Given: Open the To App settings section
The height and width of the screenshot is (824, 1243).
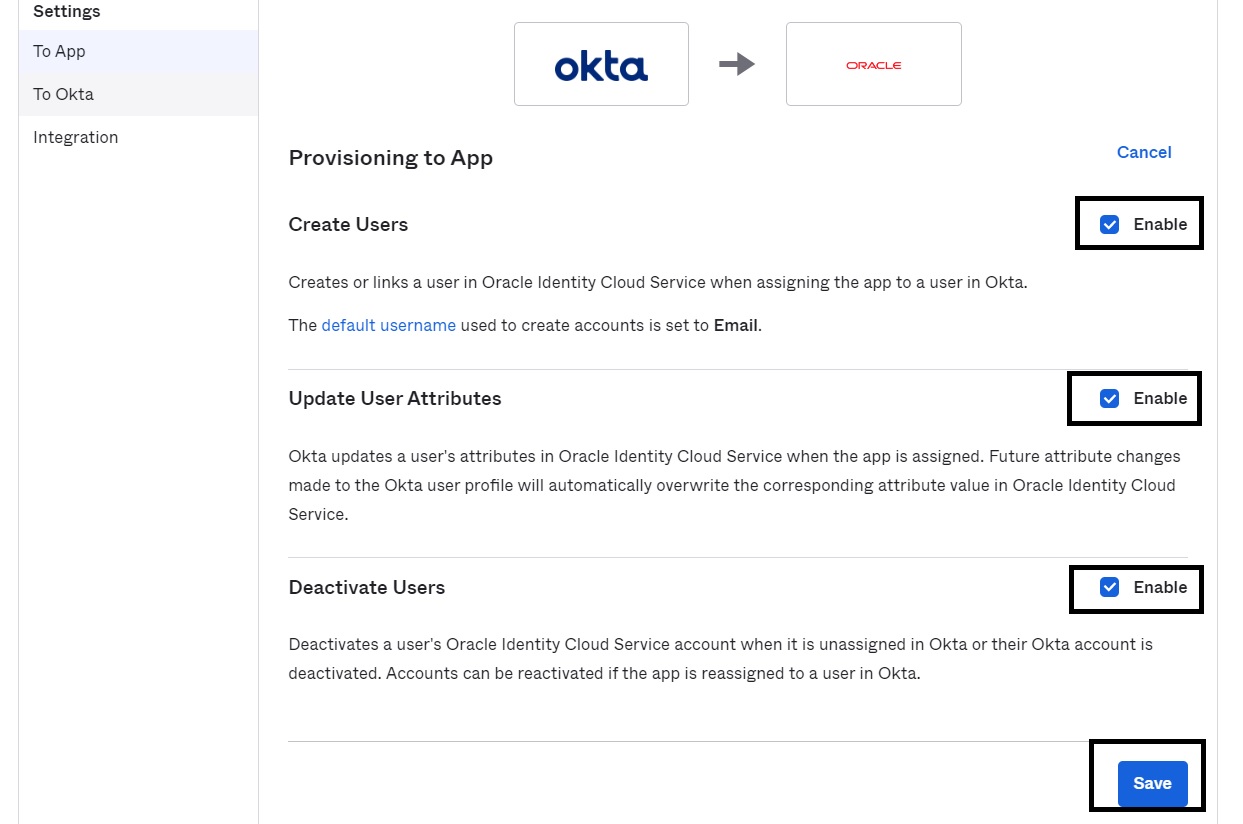Looking at the screenshot, I should (60, 51).
